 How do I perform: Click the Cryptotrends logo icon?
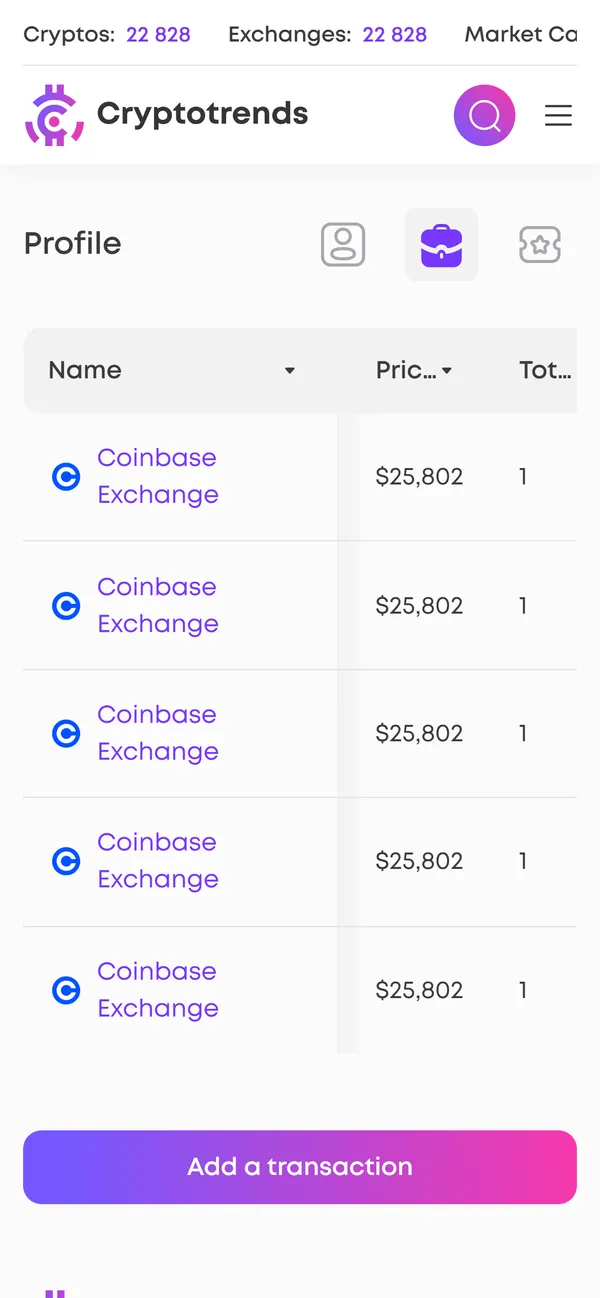click(54, 115)
